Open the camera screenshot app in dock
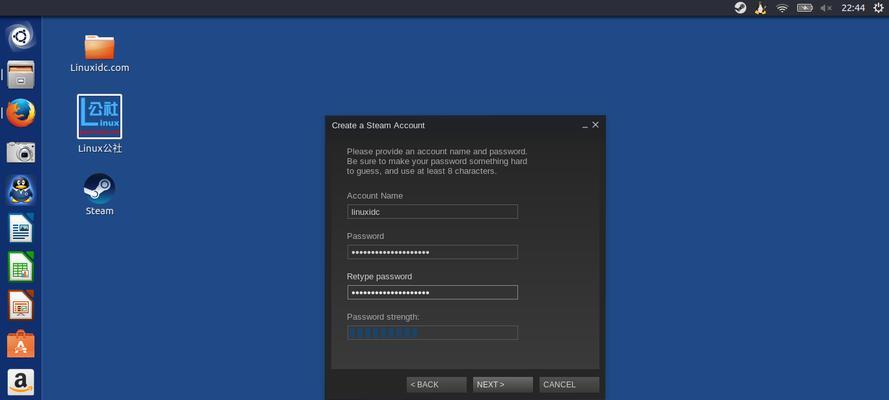 click(21, 152)
